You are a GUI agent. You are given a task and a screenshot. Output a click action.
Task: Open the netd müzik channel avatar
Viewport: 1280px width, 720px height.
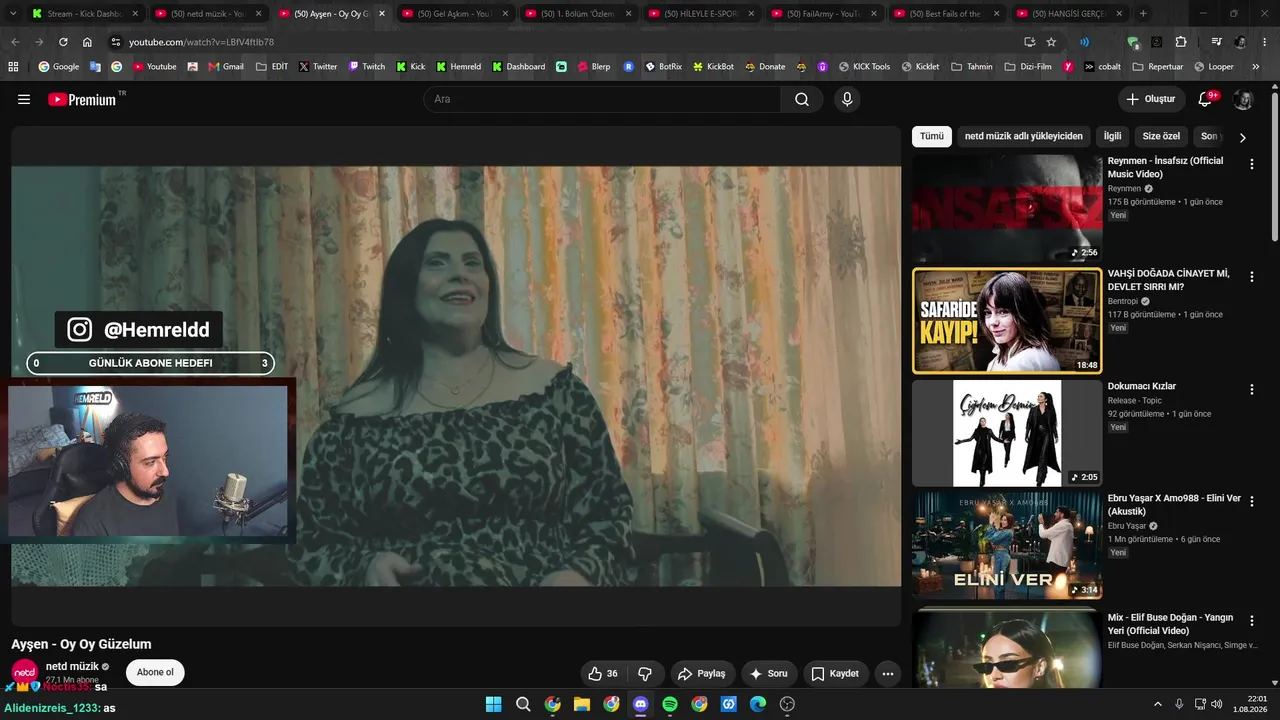(25, 672)
